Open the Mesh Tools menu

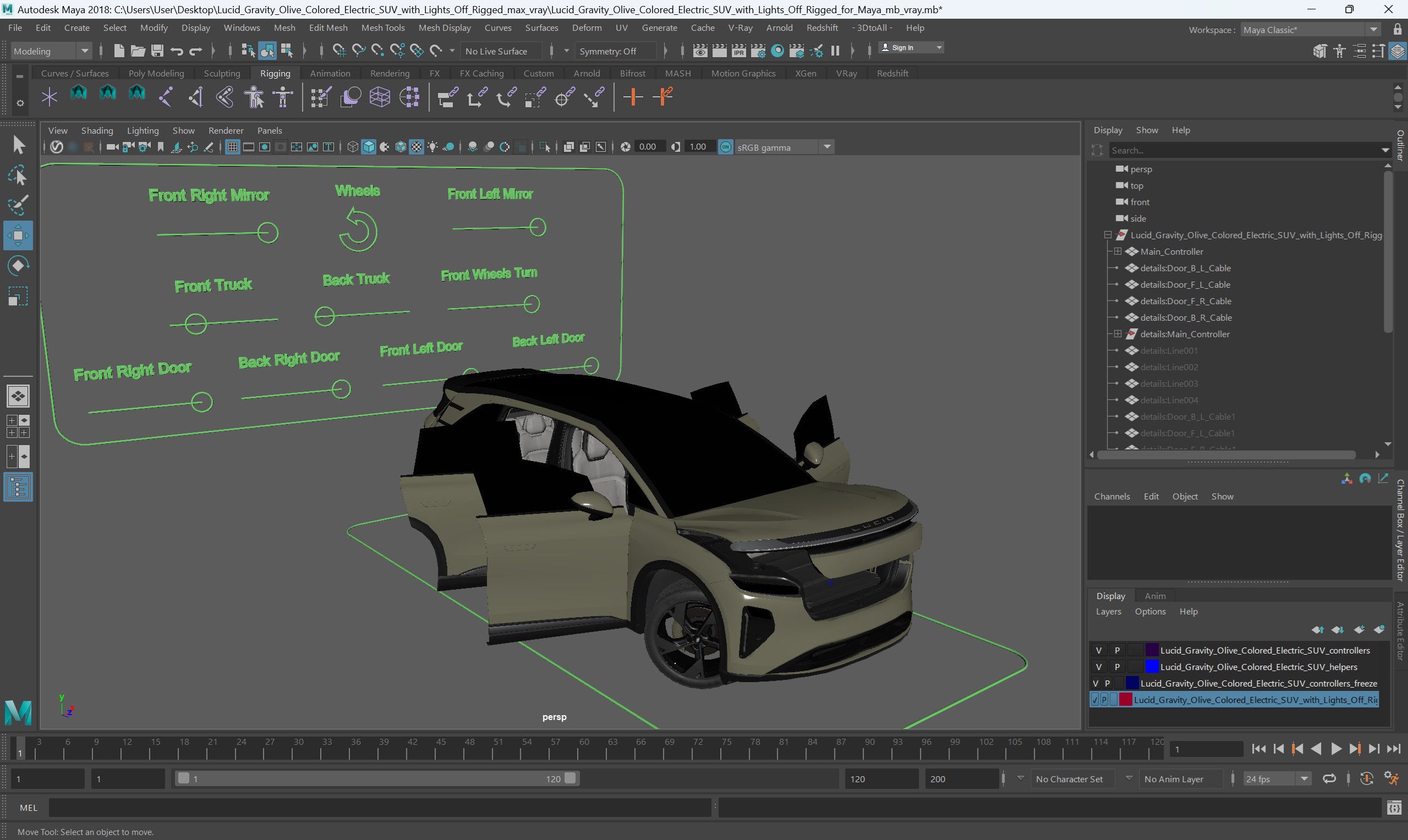pyautogui.click(x=383, y=28)
